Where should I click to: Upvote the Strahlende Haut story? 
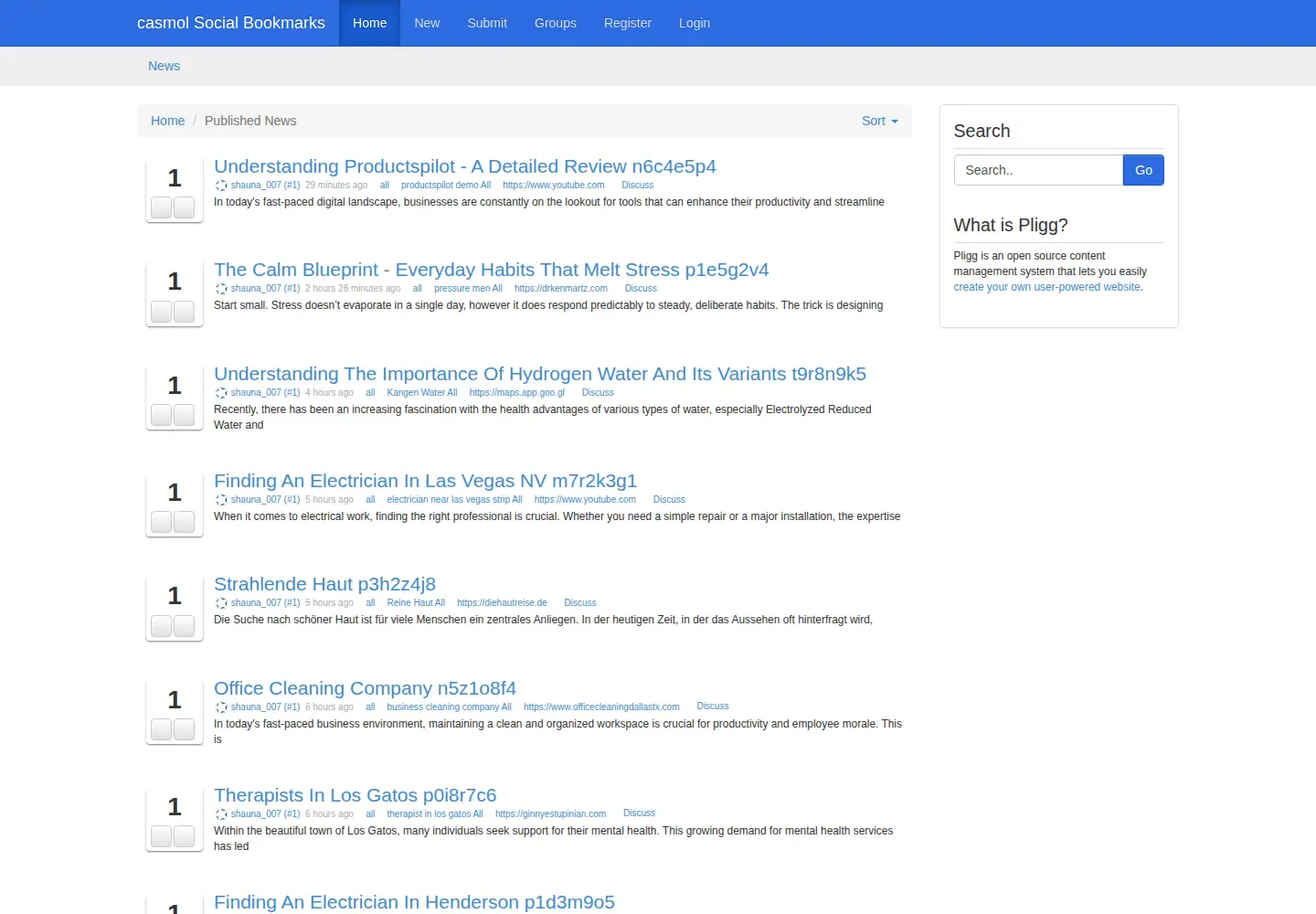[162, 626]
